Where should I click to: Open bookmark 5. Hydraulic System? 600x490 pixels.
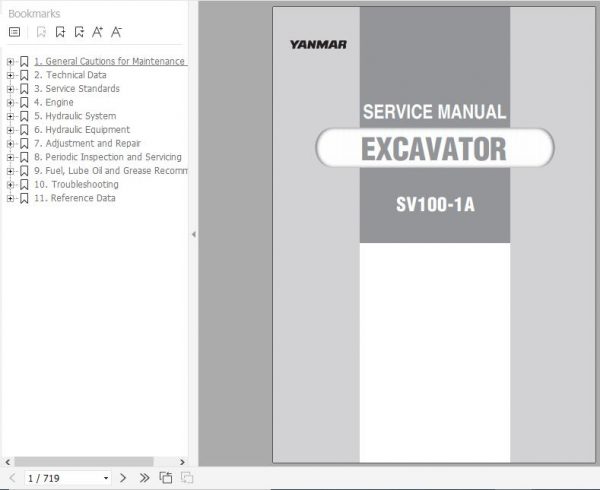[75, 116]
